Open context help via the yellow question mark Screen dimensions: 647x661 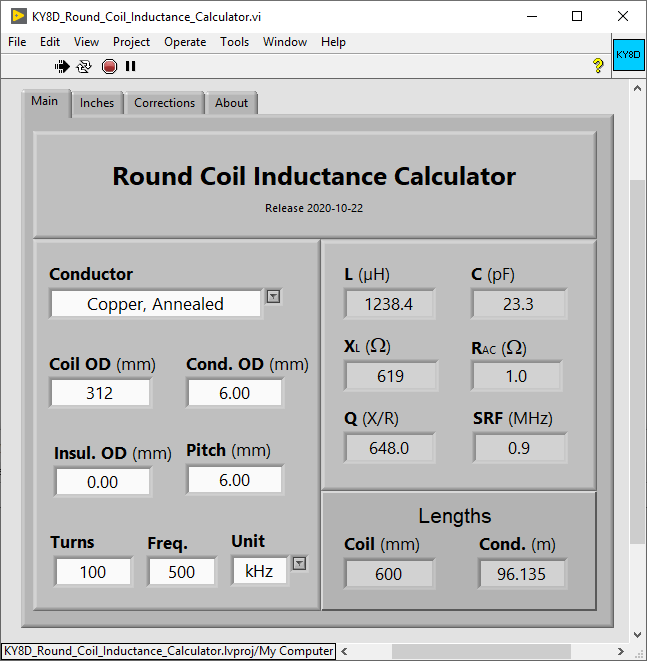598,66
